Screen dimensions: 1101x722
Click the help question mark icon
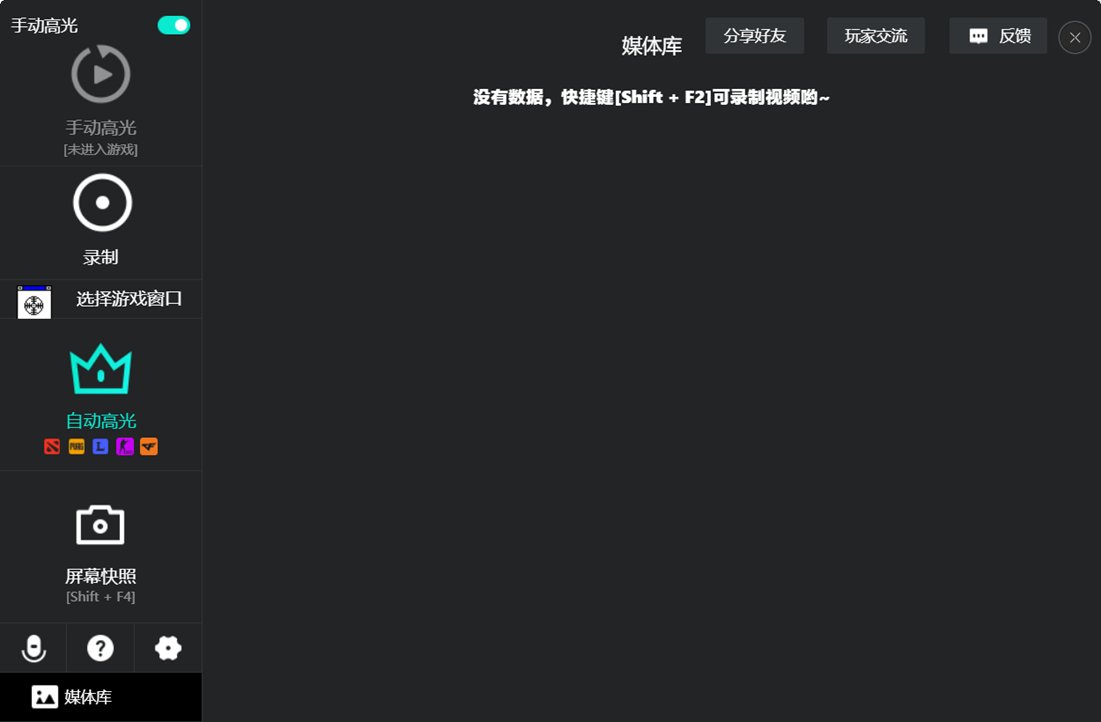point(100,647)
